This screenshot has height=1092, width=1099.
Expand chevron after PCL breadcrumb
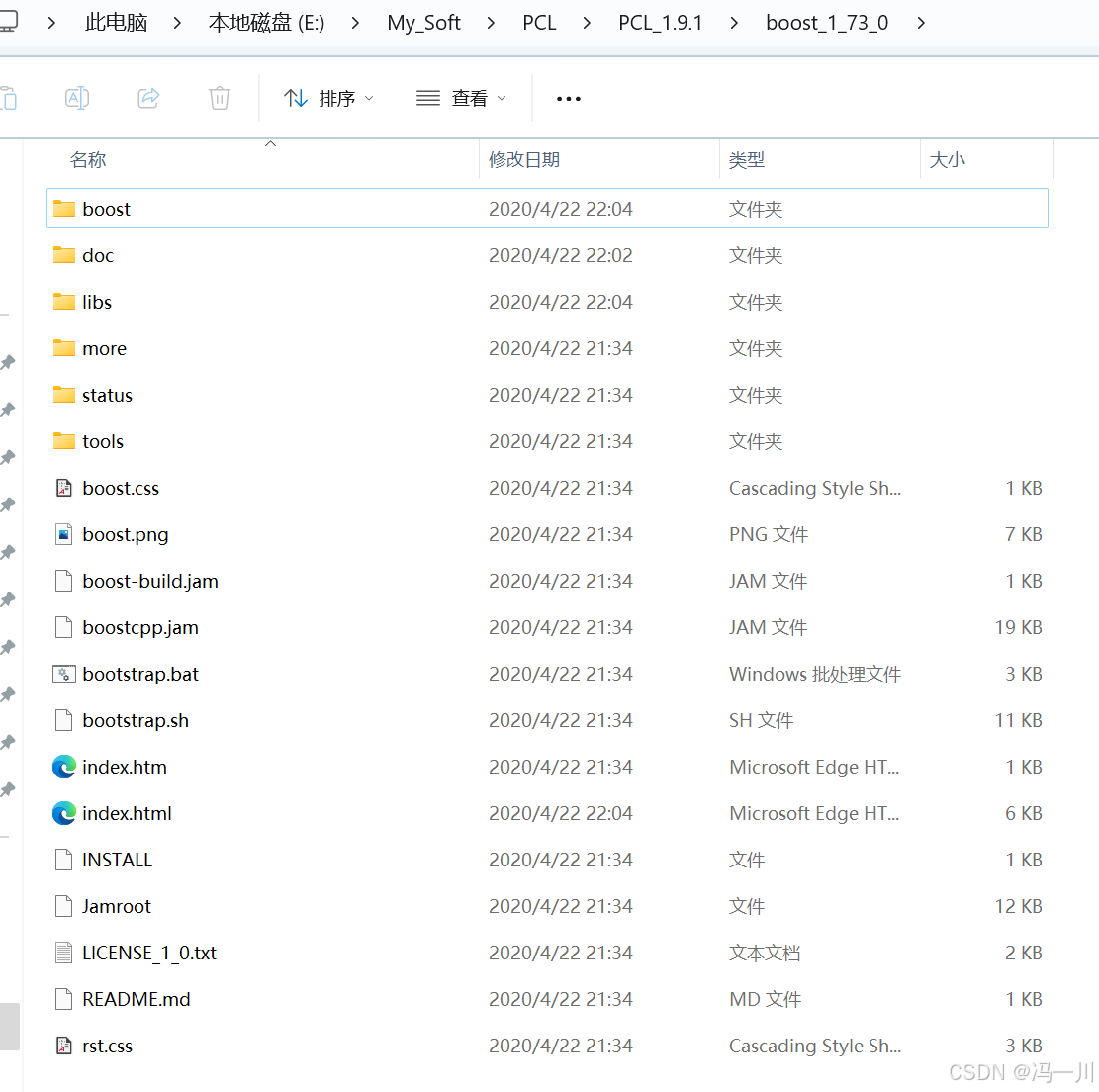tap(587, 23)
